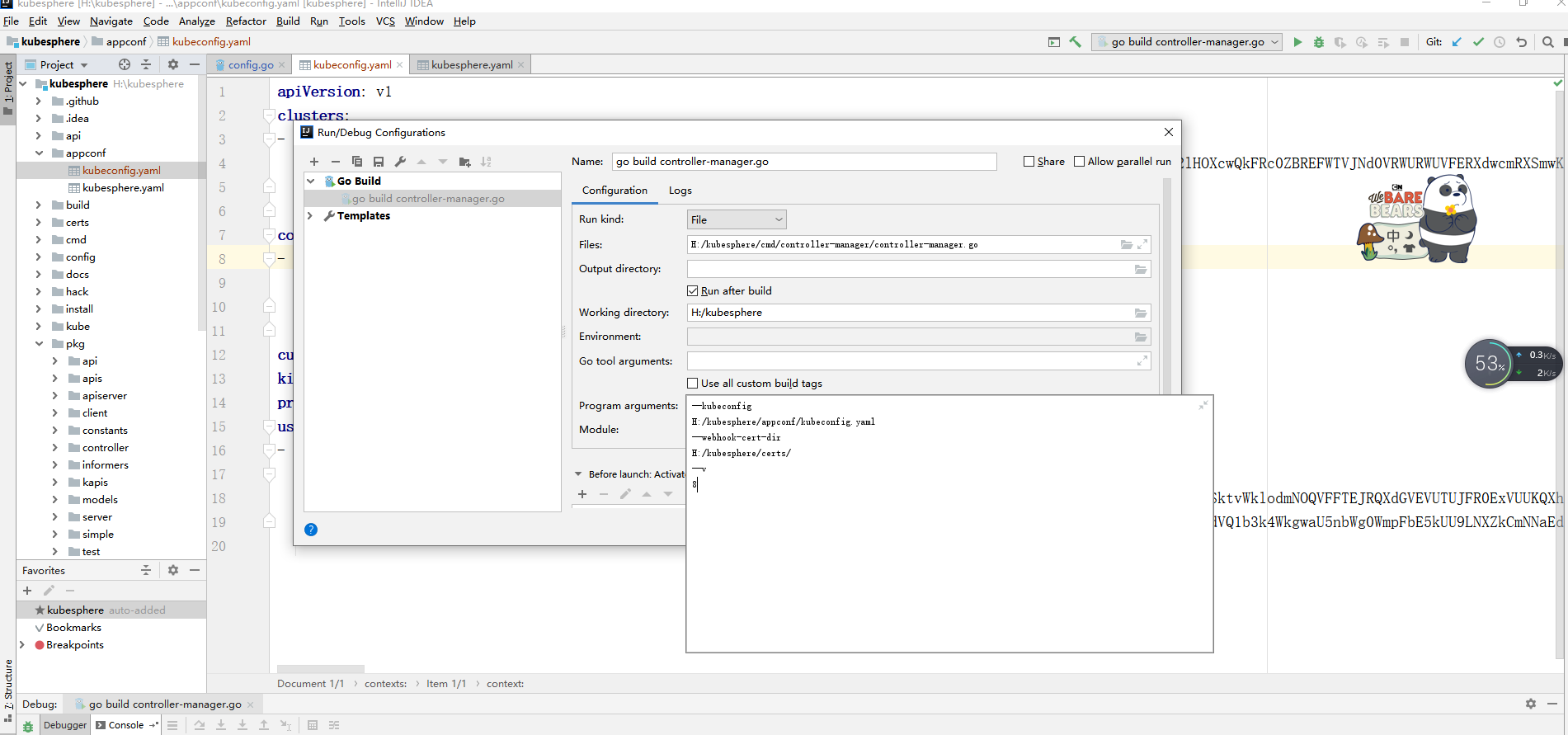
Task: Select the Debugger tab
Action: (x=65, y=725)
